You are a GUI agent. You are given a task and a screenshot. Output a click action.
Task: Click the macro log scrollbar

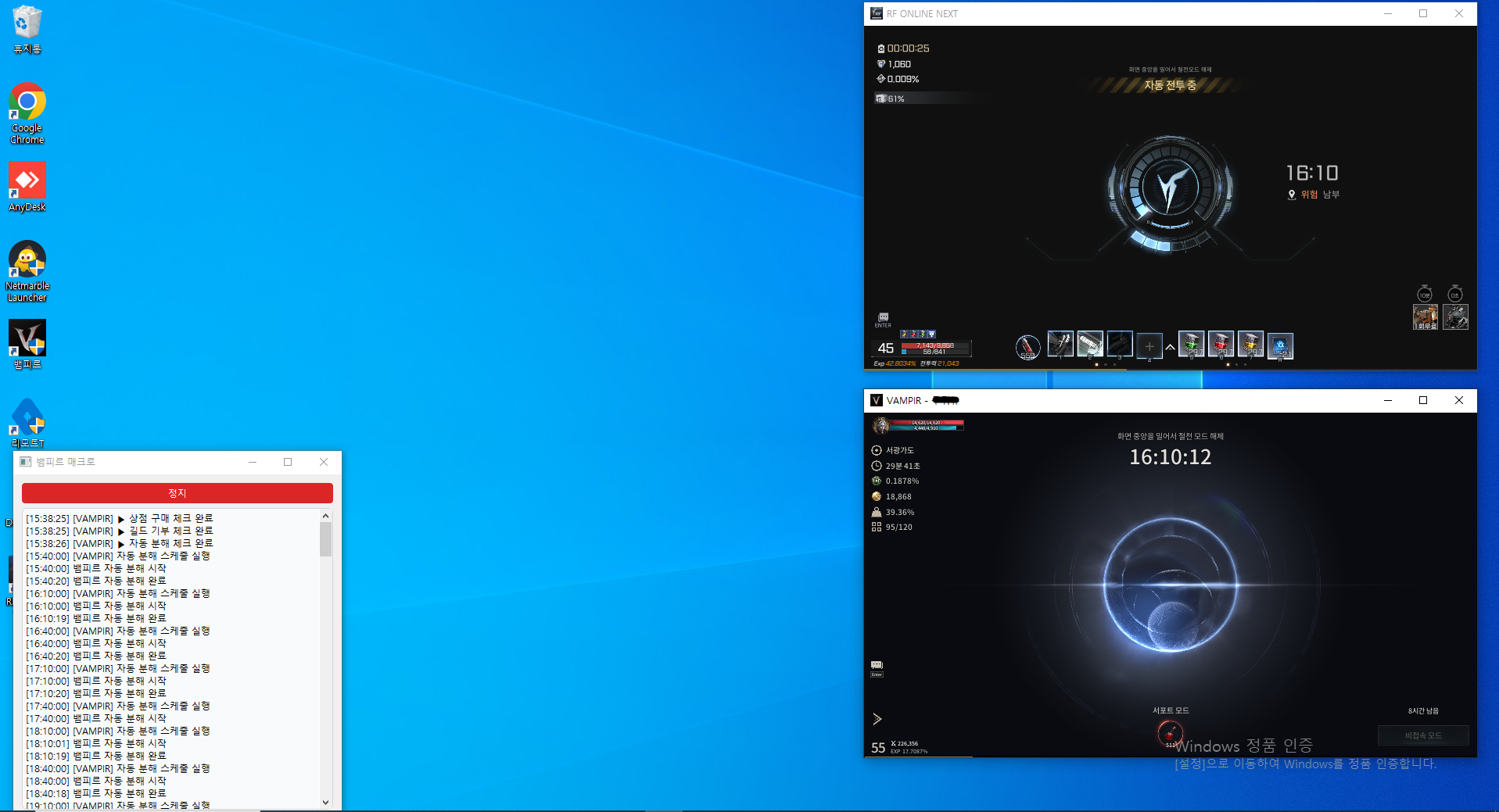[325, 539]
